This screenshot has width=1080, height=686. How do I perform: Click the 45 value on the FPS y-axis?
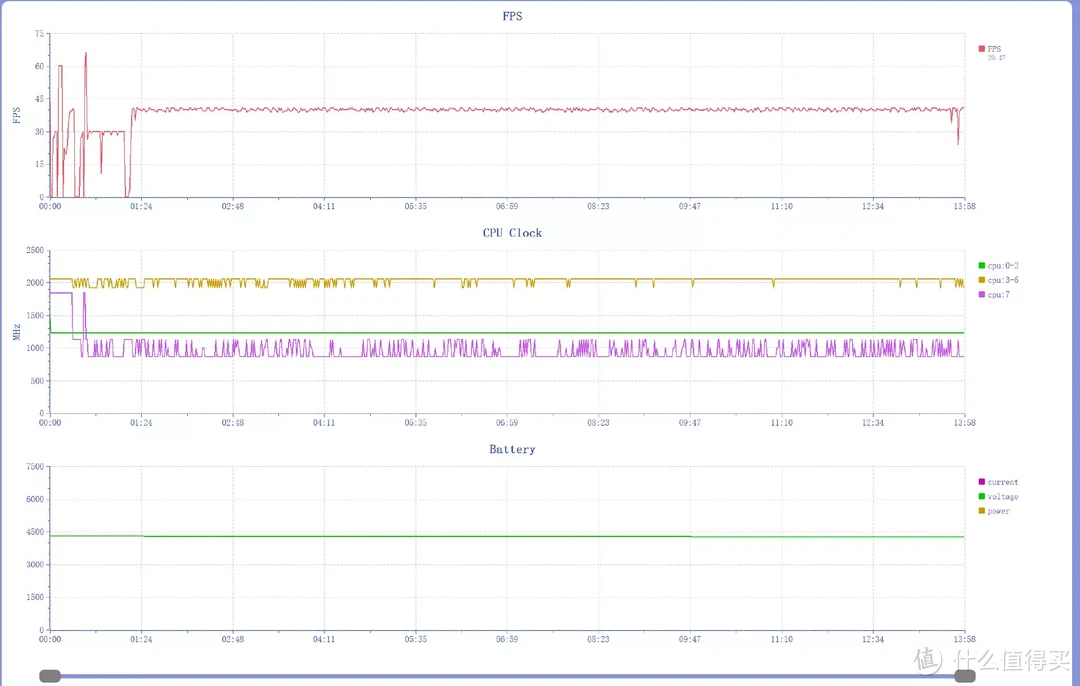coord(39,98)
